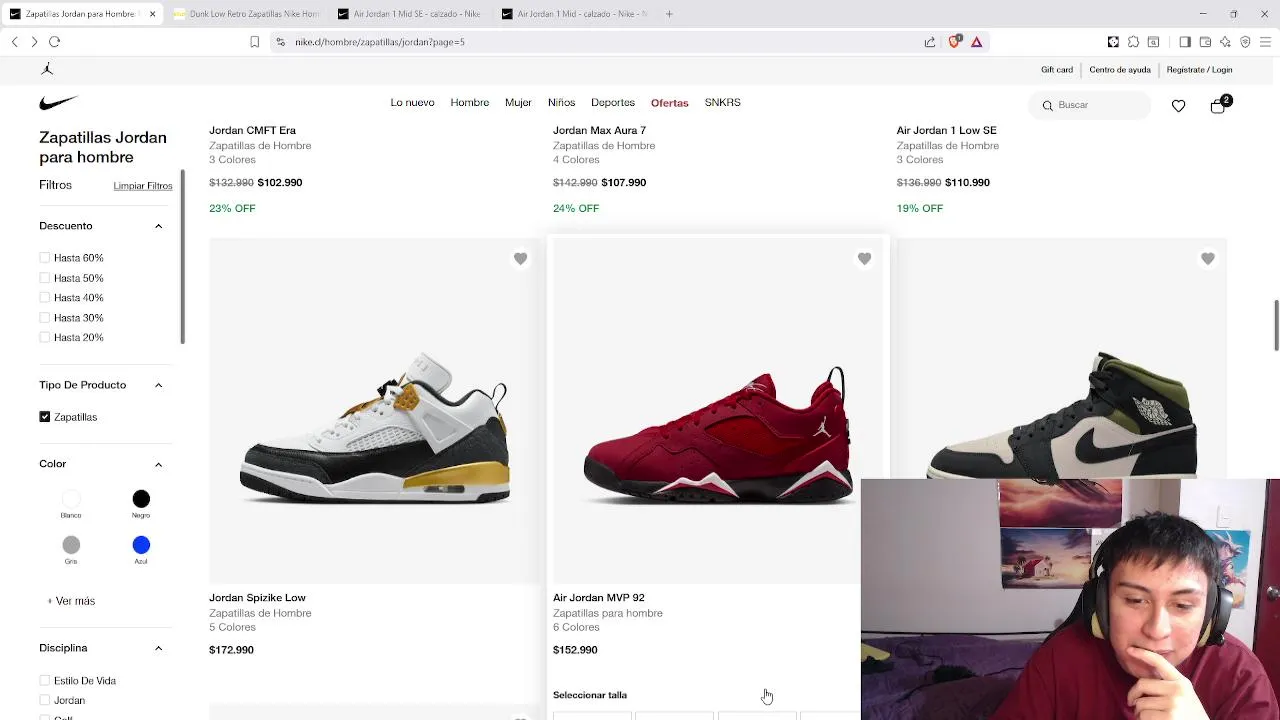Image resolution: width=1280 pixels, height=720 pixels.
Task: Open the Mujer menu
Action: click(x=518, y=103)
